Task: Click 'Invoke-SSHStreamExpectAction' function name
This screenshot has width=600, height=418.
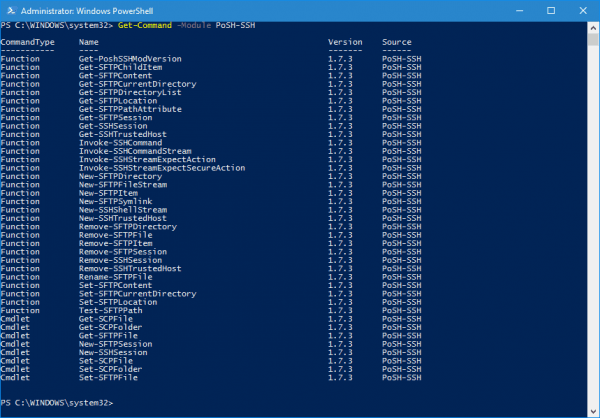Action: point(147,160)
